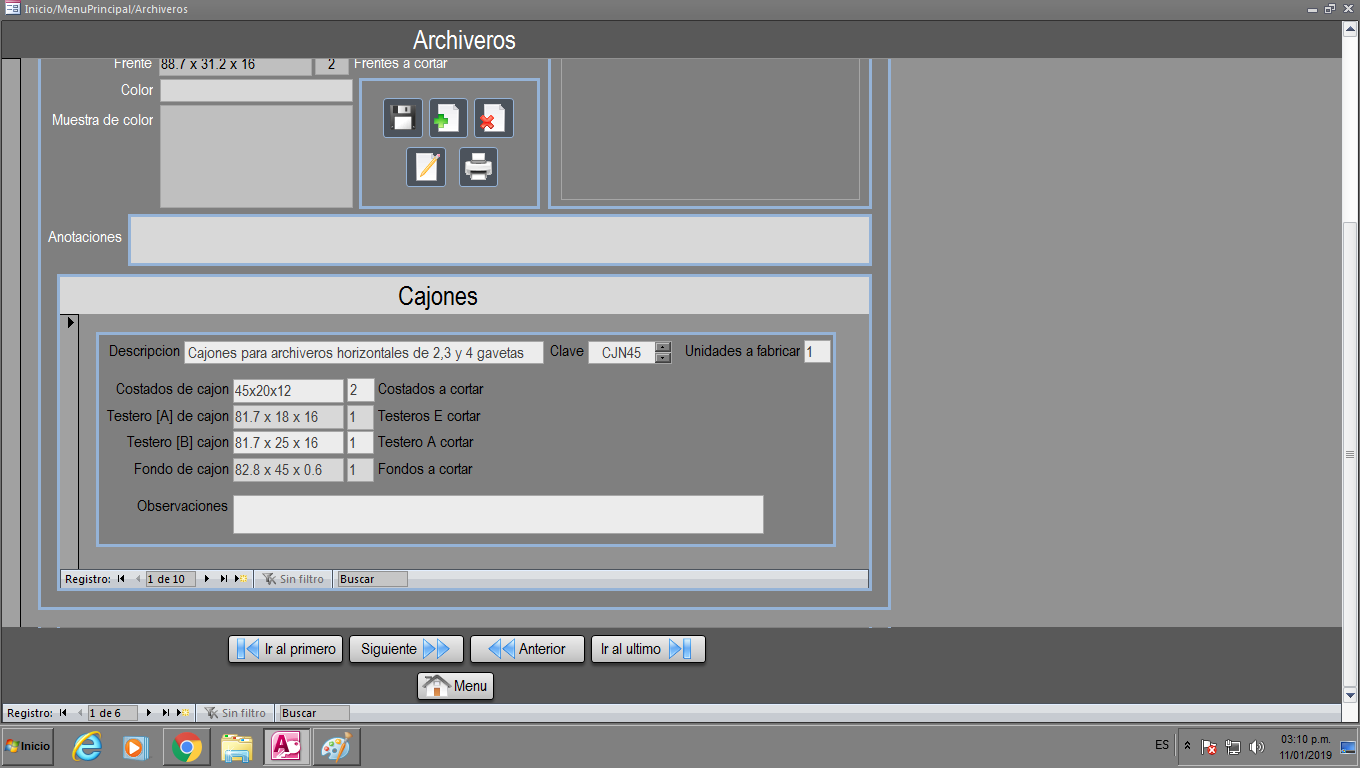Click the add new record icon
The height and width of the screenshot is (768, 1360).
[x=448, y=118]
